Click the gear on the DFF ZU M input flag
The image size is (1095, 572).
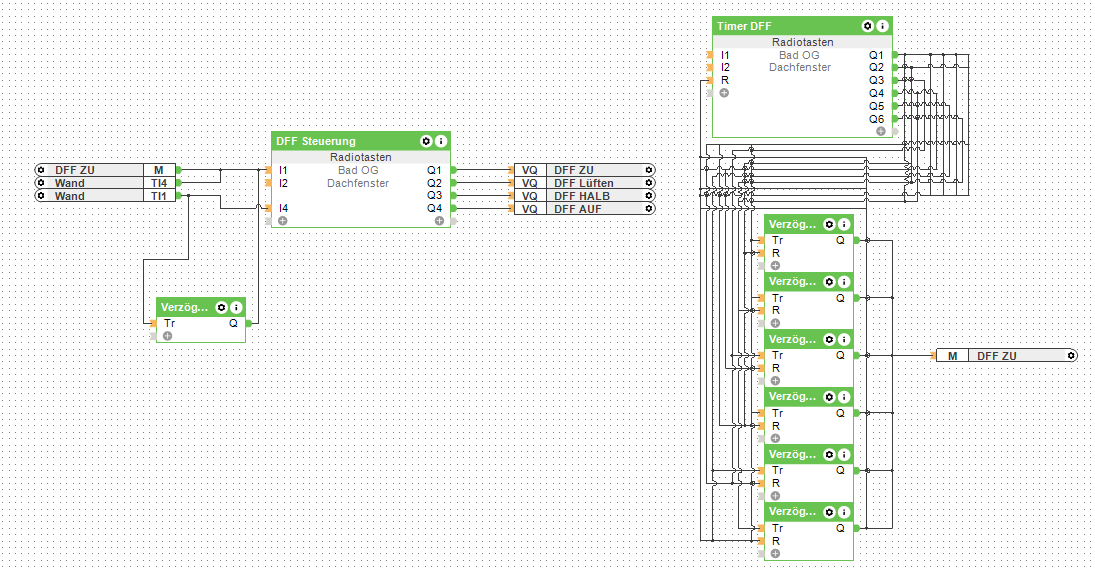[41, 170]
